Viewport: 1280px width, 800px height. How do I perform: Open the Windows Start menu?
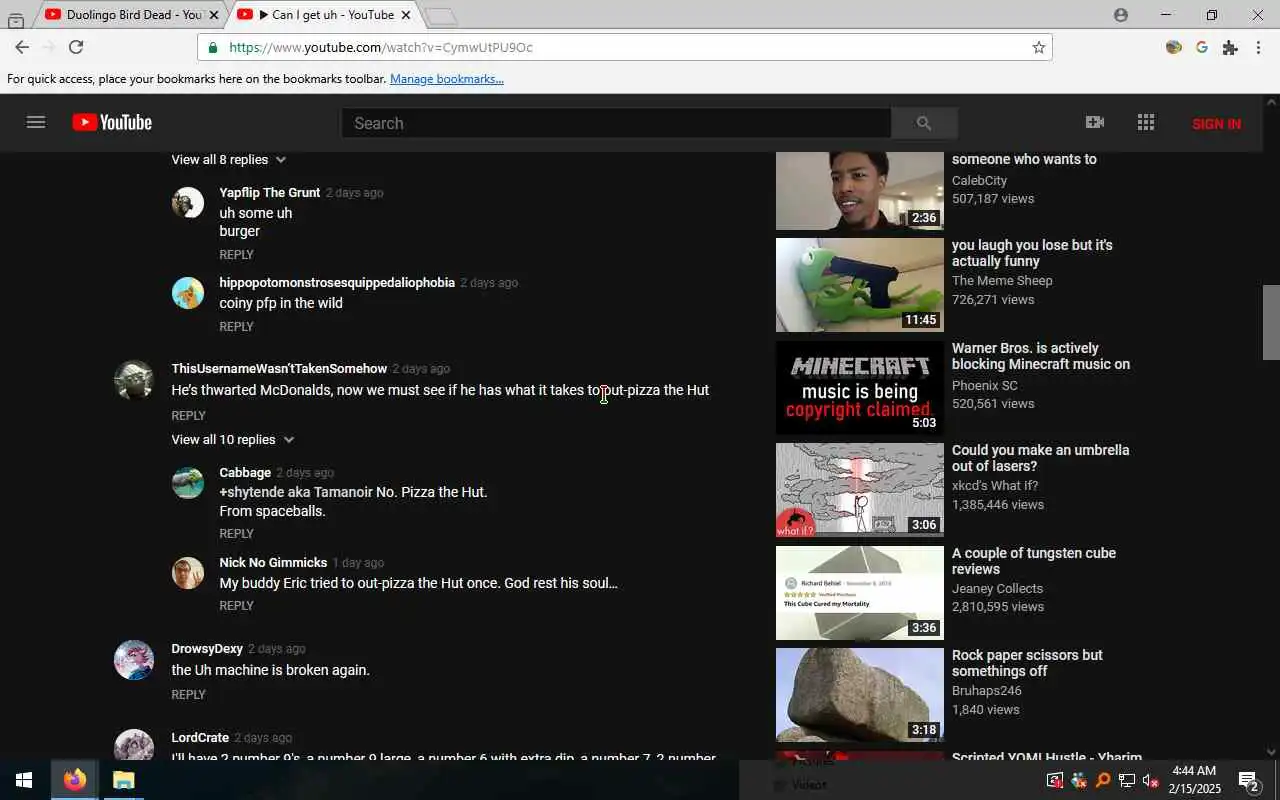point(24,780)
